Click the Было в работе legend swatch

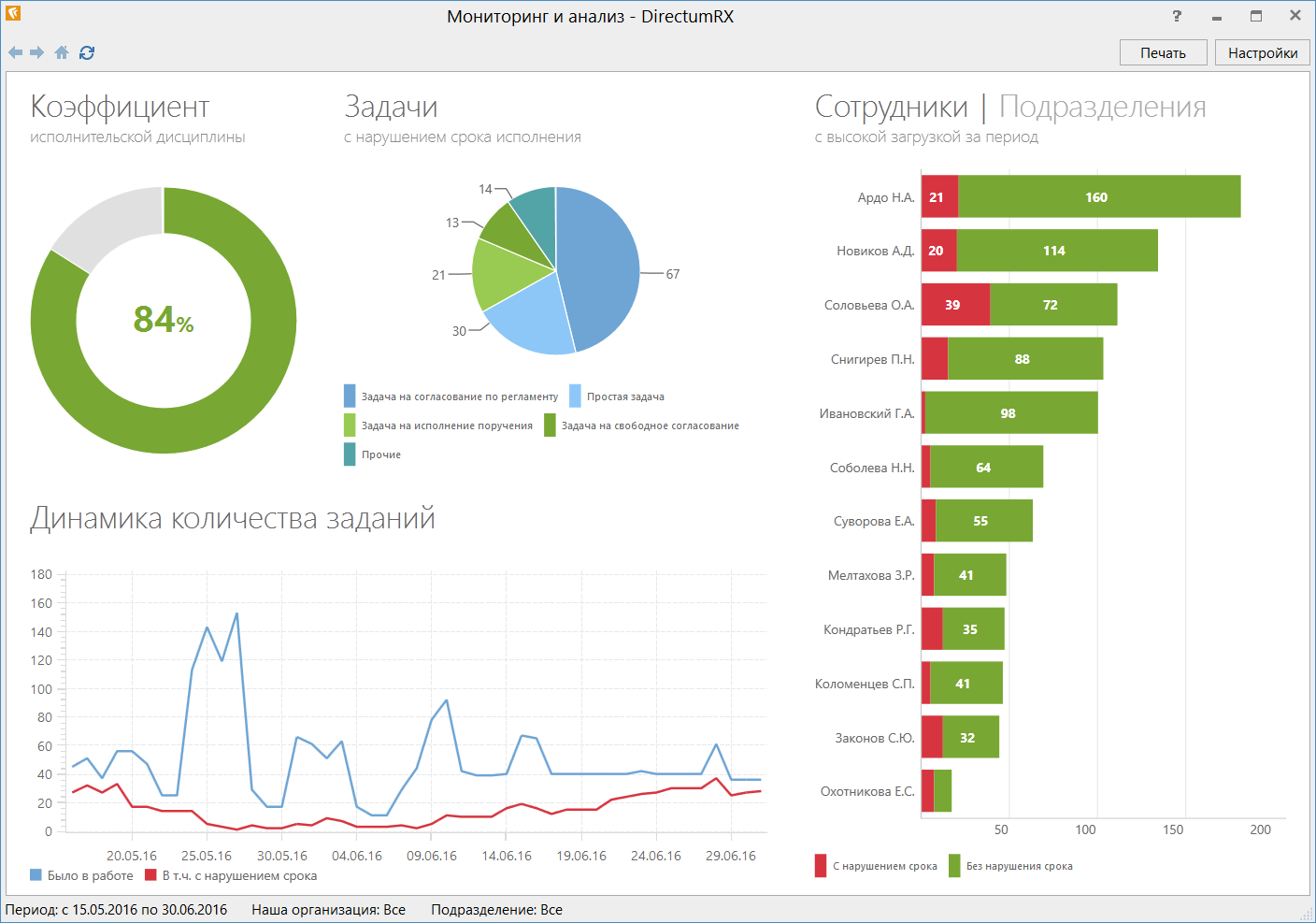(x=36, y=875)
